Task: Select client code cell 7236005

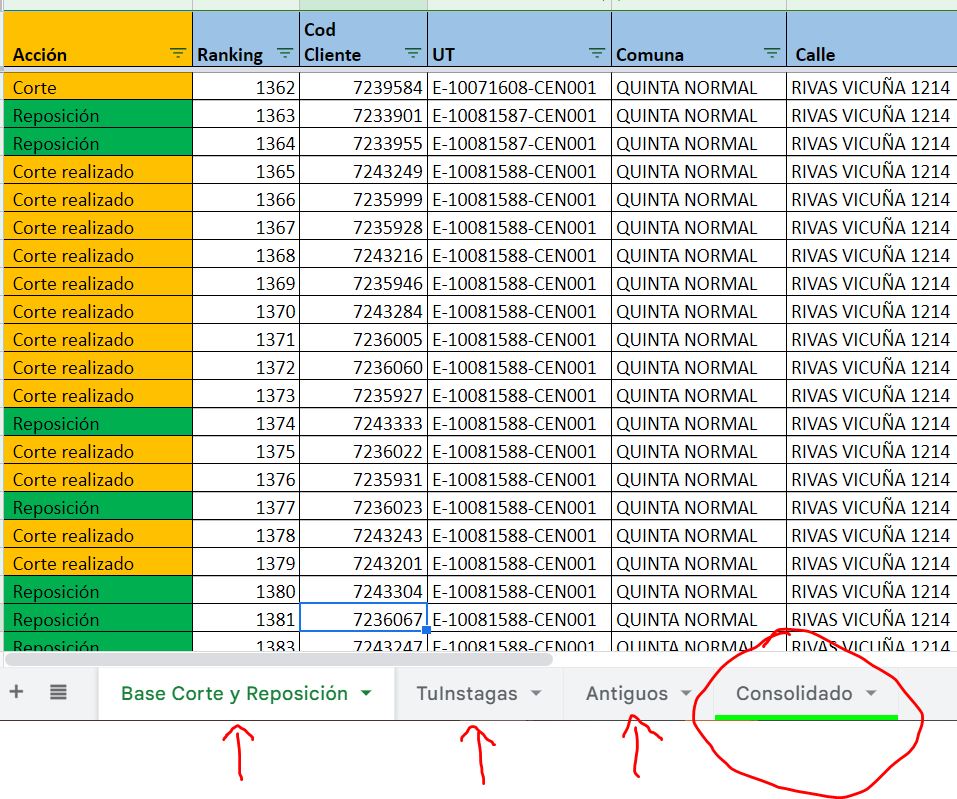Action: [x=363, y=339]
